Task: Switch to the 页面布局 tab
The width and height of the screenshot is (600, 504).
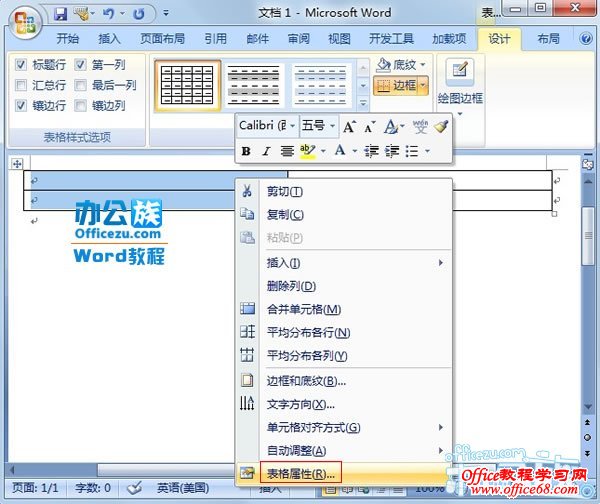Action: point(162,39)
